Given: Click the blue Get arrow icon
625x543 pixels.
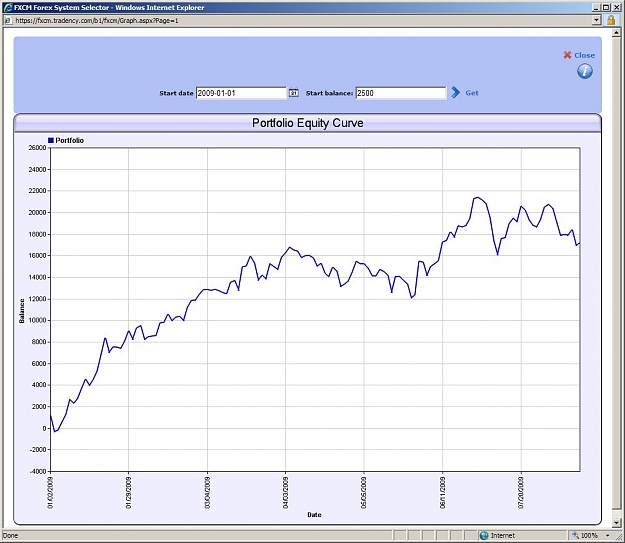Looking at the screenshot, I should click(456, 92).
